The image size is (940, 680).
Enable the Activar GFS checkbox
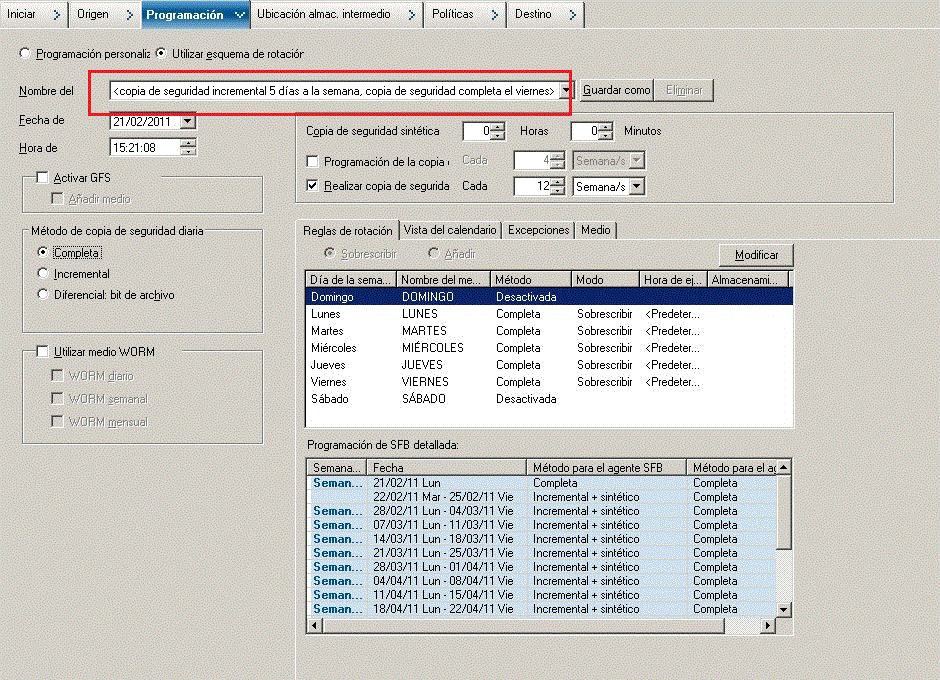(x=42, y=178)
